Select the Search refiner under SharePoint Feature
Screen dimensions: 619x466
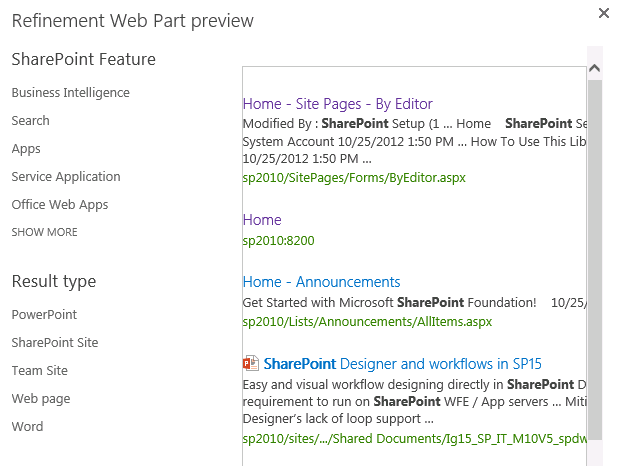(30, 120)
